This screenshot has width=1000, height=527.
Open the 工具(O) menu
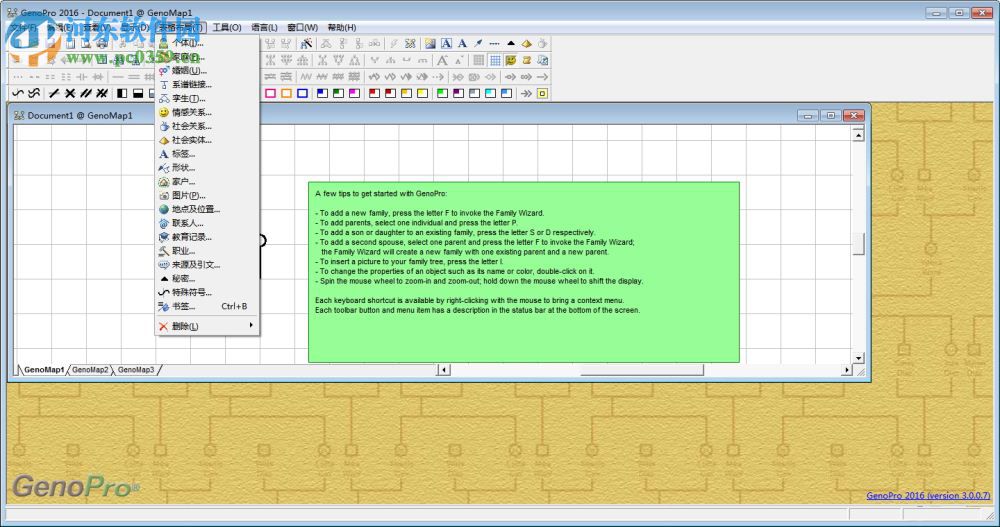pos(227,27)
